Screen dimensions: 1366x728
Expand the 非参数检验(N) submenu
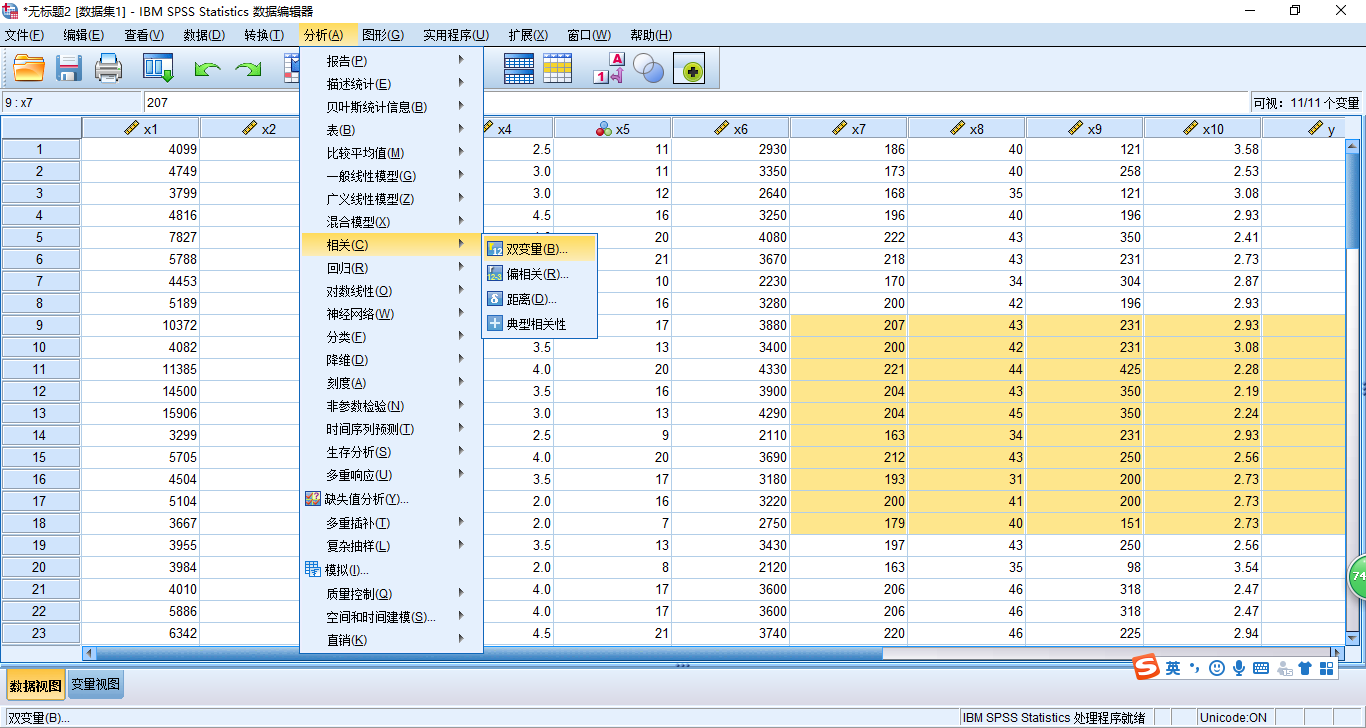point(391,405)
